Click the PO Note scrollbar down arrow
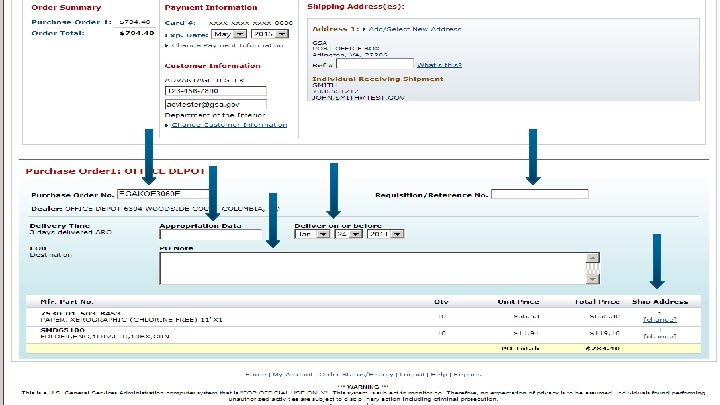Viewport: 720px width, 405px height. [593, 279]
